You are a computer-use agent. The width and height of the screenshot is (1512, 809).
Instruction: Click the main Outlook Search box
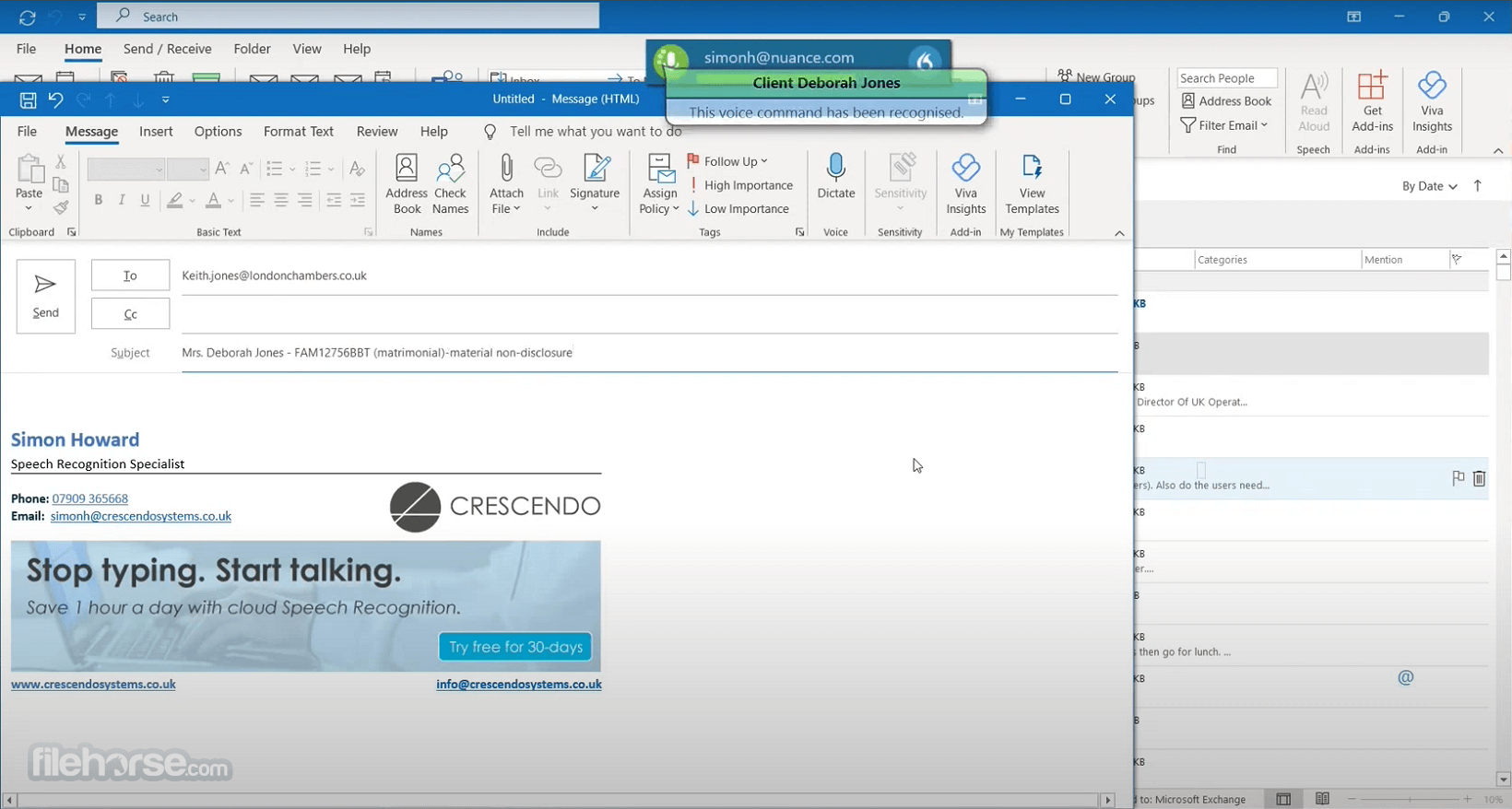[x=348, y=17]
